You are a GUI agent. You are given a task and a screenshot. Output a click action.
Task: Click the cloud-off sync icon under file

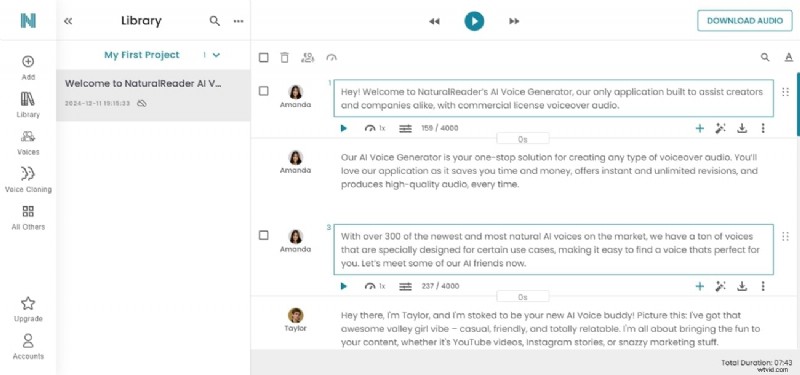[x=142, y=104]
